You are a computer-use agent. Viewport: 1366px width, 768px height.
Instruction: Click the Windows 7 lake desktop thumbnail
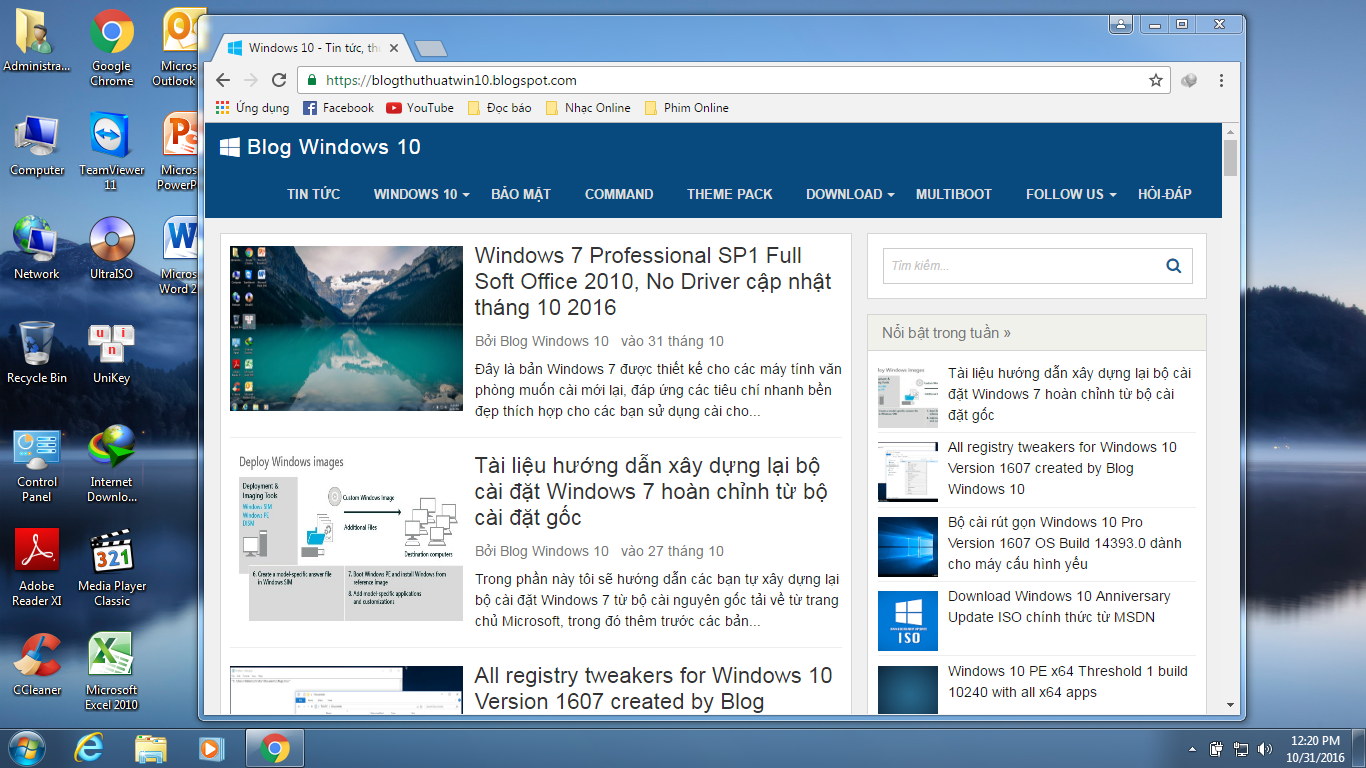pos(346,328)
